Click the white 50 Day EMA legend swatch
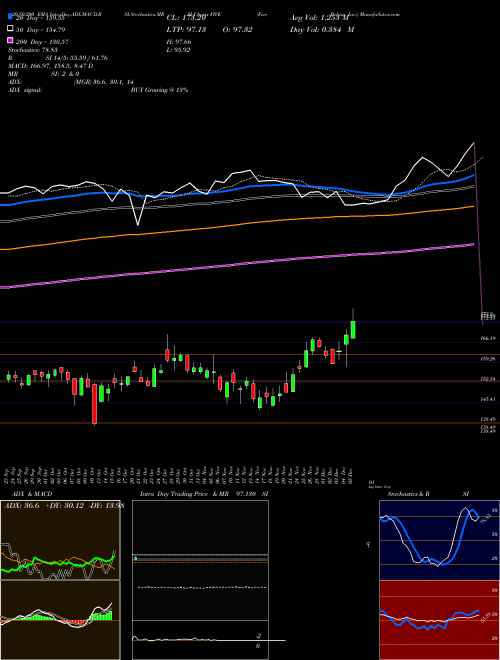This screenshot has width=500, height=660. click(x=11, y=29)
